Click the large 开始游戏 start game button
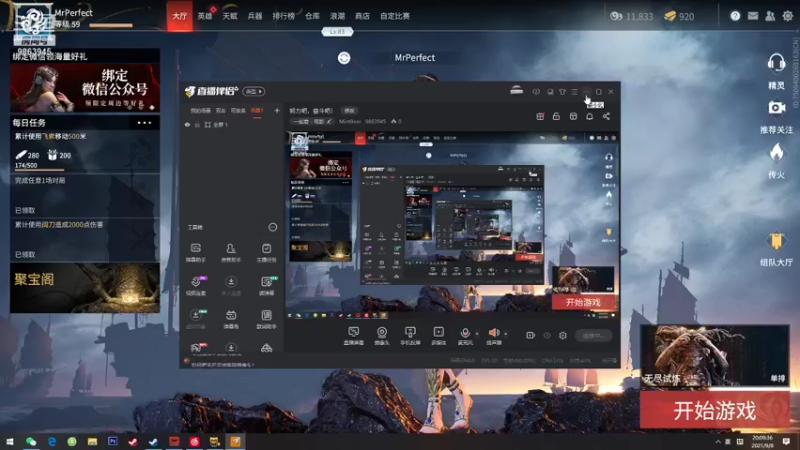The height and width of the screenshot is (450, 800). coord(715,410)
